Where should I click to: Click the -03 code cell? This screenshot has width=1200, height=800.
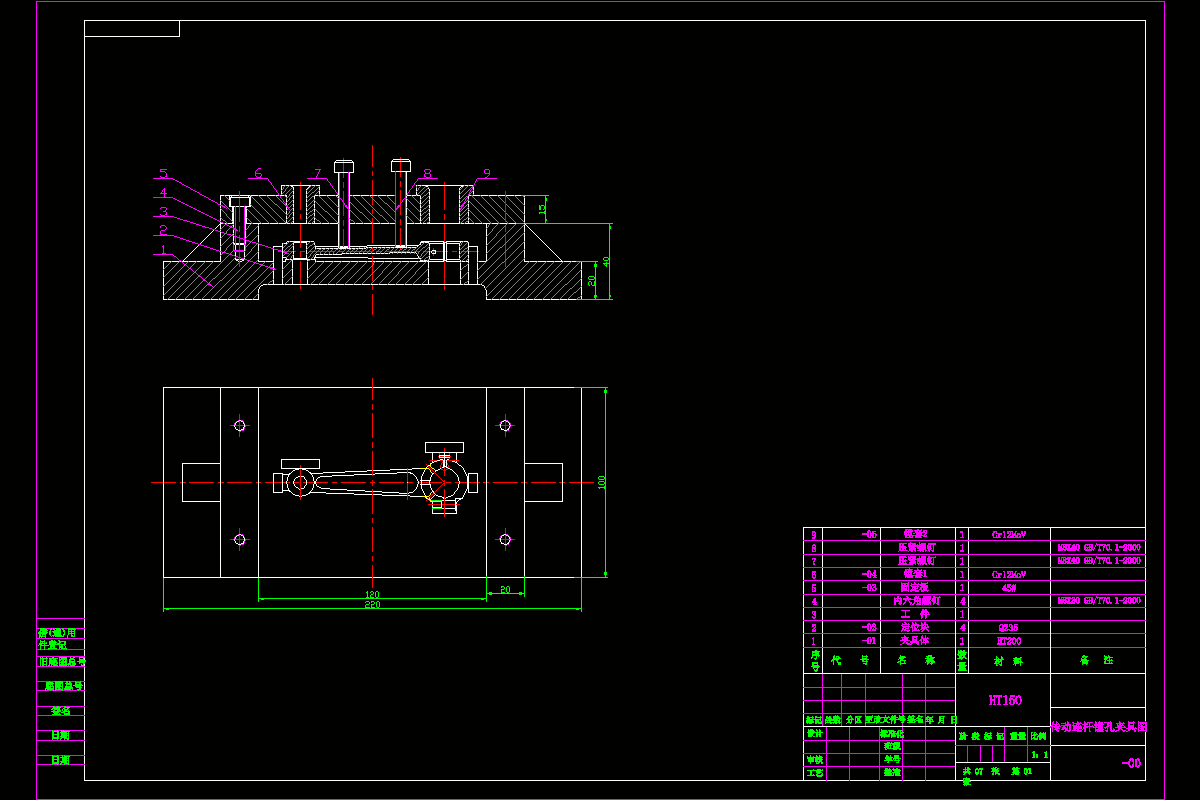pos(869,588)
